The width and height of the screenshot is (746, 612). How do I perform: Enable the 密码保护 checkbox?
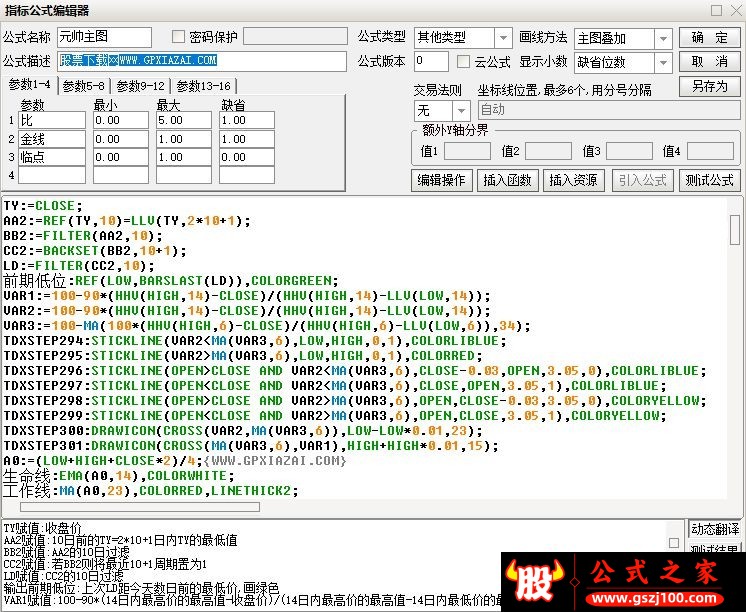[x=179, y=37]
